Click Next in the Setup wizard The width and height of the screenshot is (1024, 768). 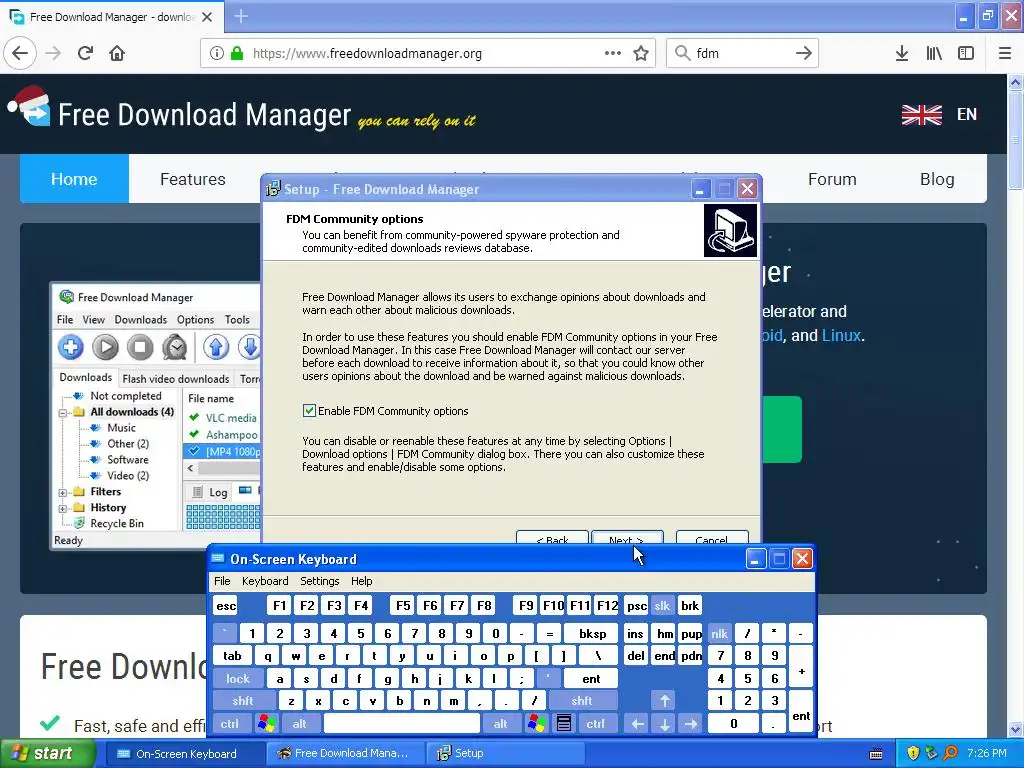click(x=627, y=538)
